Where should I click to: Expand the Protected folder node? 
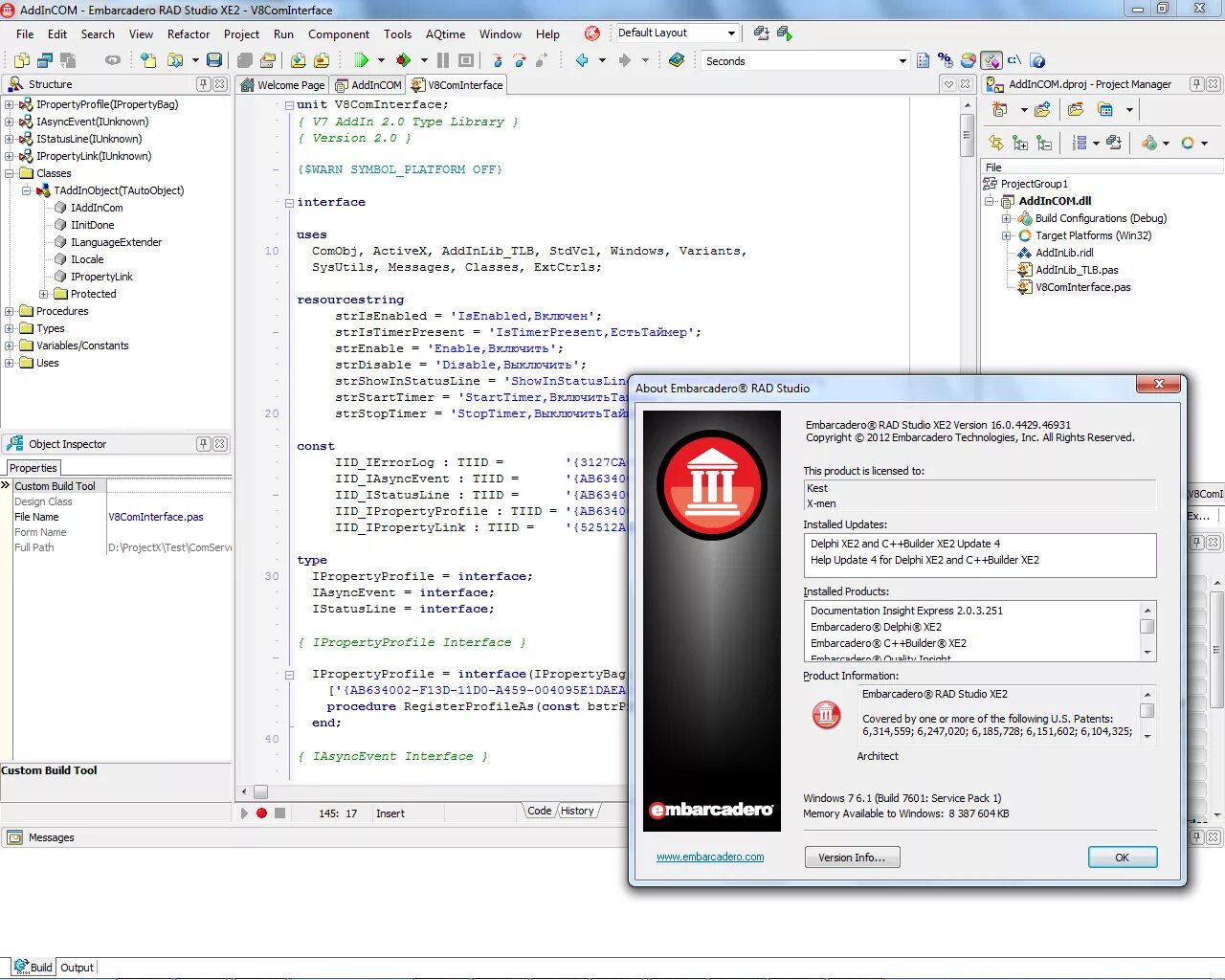pos(44,294)
